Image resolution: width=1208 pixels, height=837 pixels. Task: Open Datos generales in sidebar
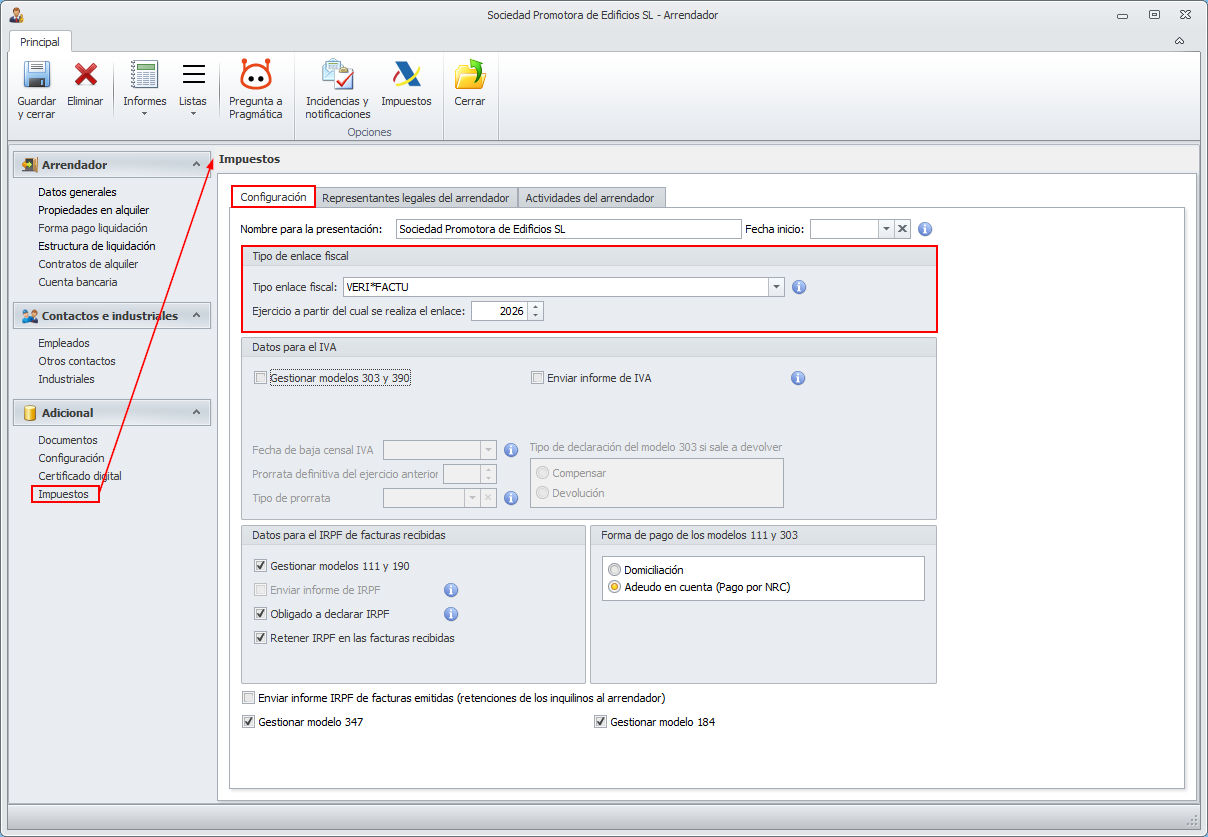pyautogui.click(x=77, y=192)
